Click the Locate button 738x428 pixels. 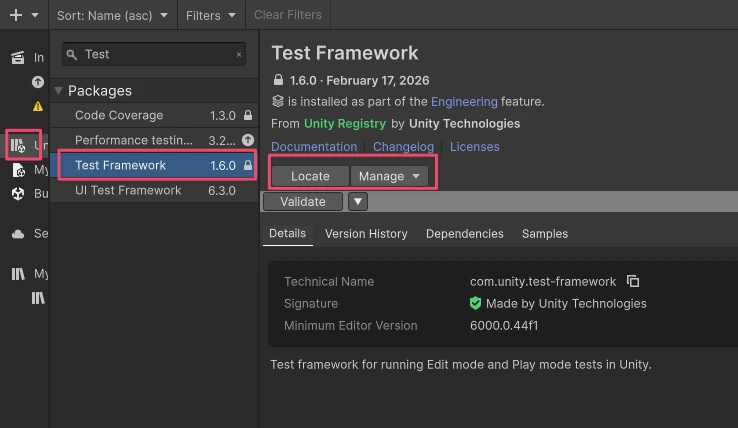[x=310, y=176]
